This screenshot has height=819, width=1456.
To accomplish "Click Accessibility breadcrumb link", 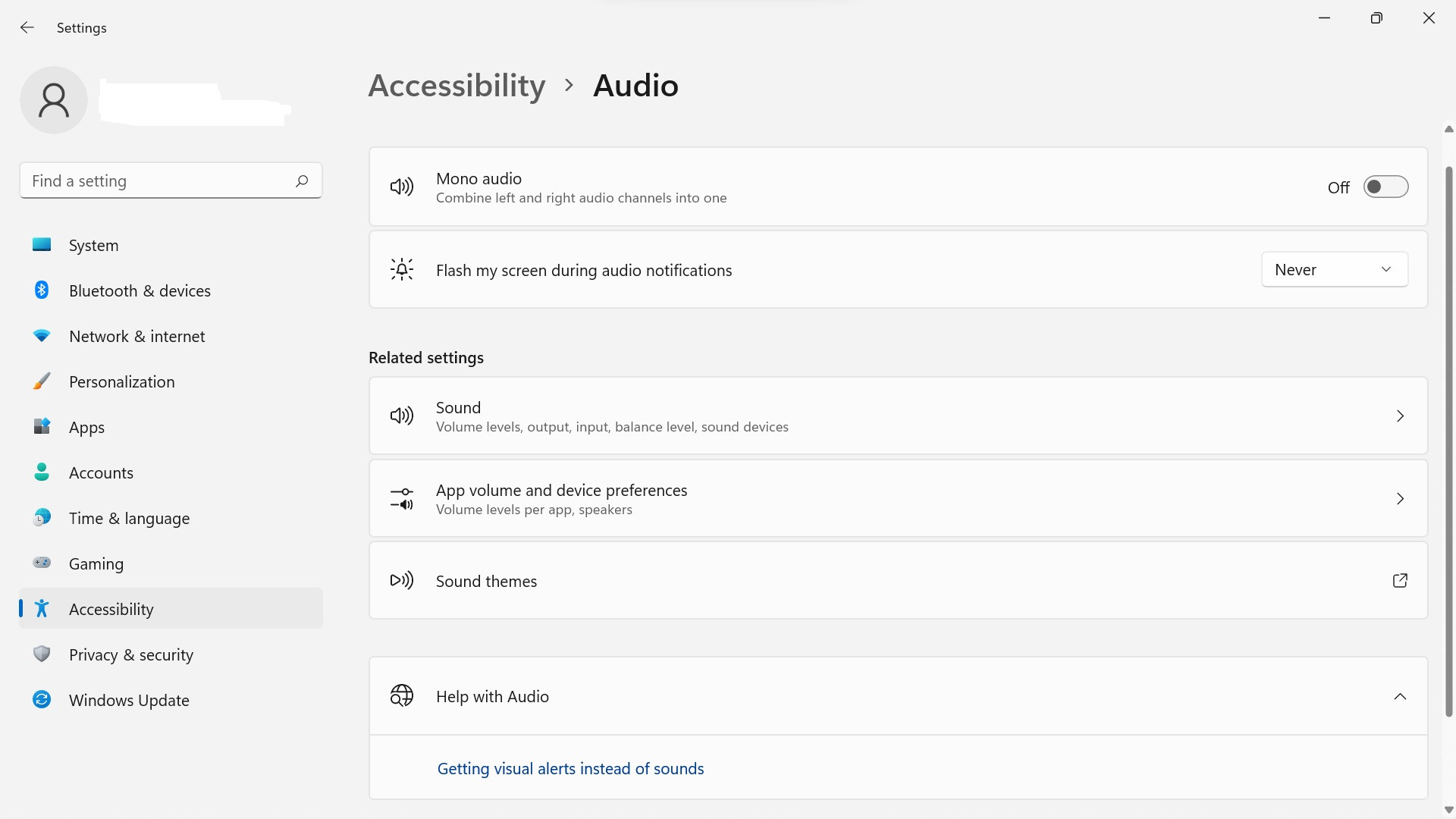I will tap(457, 86).
